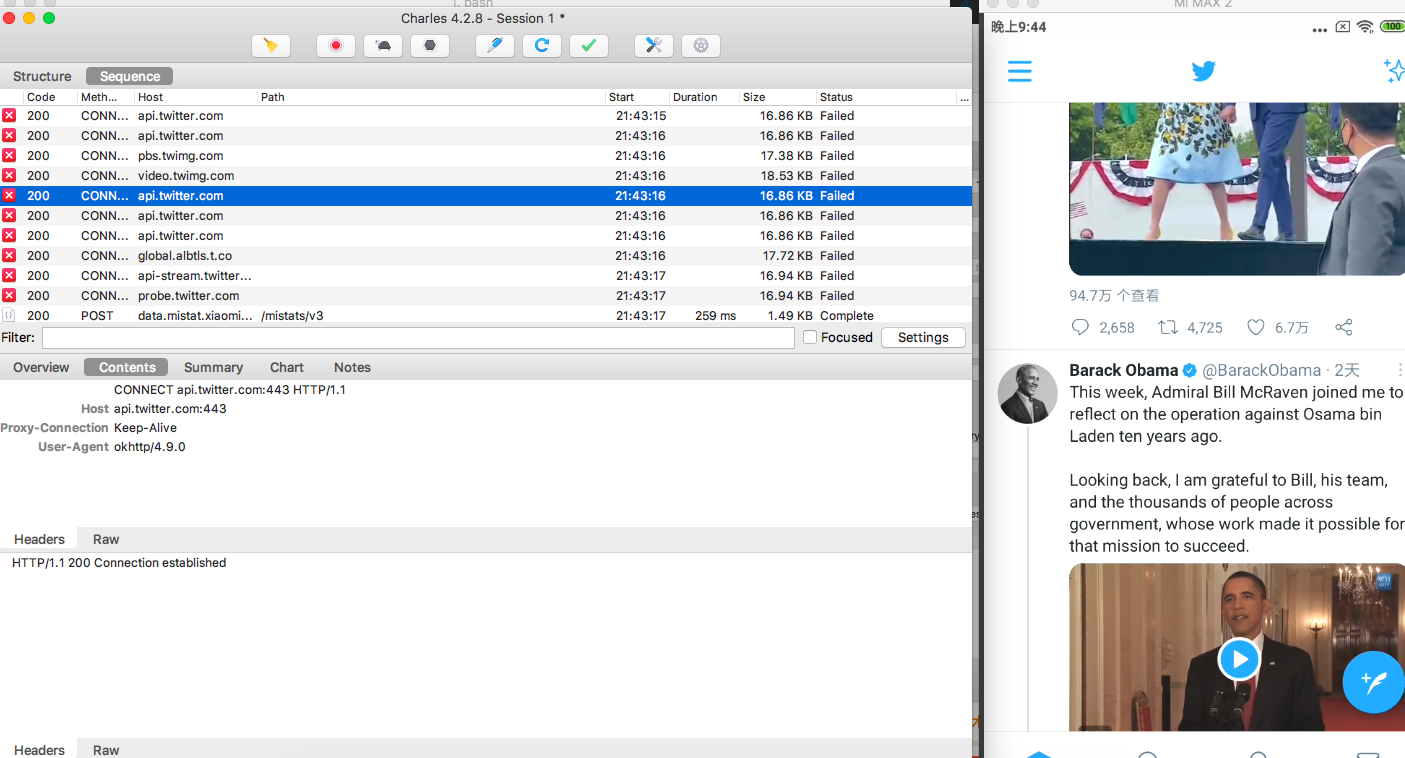
Task: Open the Overview tab
Action: 41,367
